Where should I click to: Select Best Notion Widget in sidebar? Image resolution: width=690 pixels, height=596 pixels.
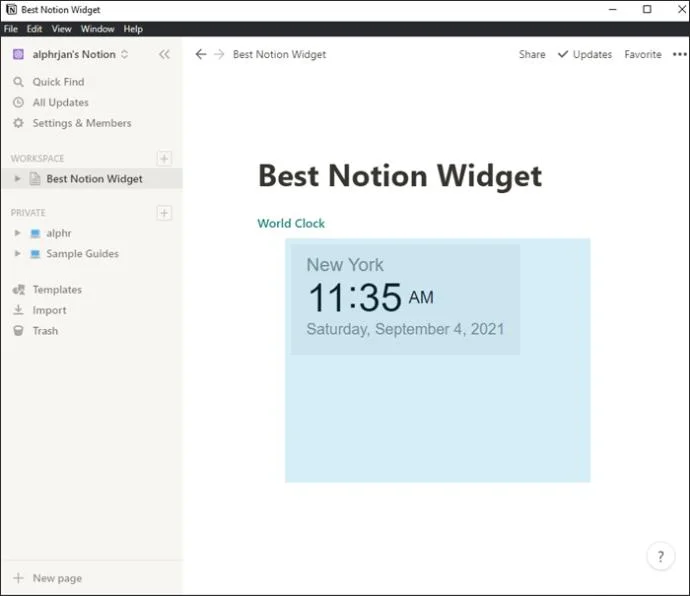[92, 179]
